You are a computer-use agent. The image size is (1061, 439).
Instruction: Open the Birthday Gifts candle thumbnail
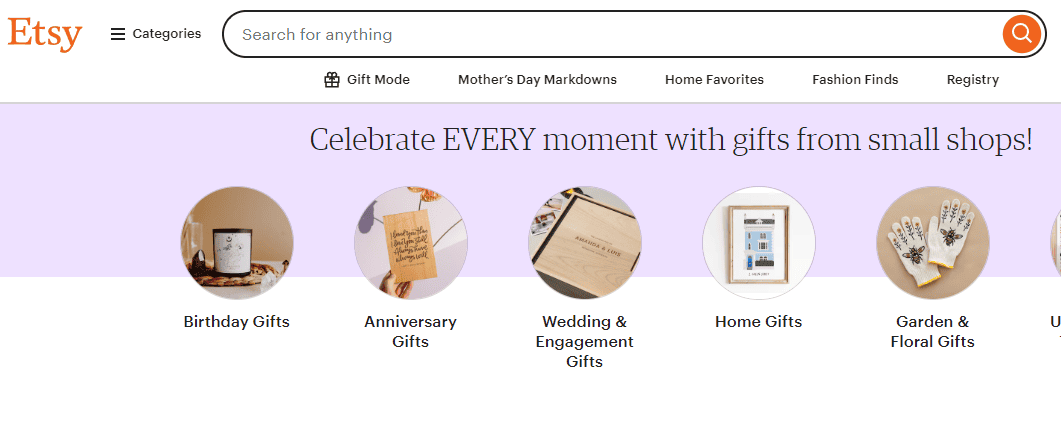tap(237, 243)
